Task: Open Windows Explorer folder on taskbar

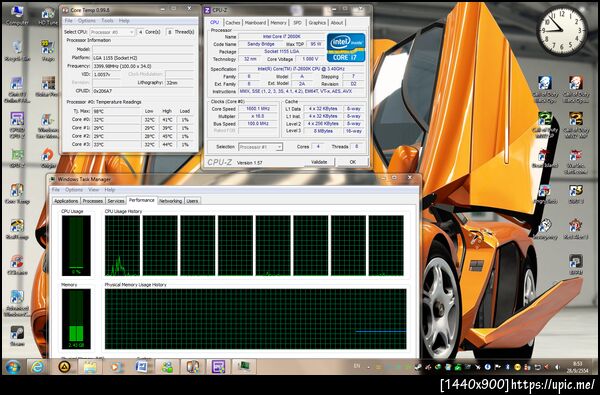Action: point(90,367)
